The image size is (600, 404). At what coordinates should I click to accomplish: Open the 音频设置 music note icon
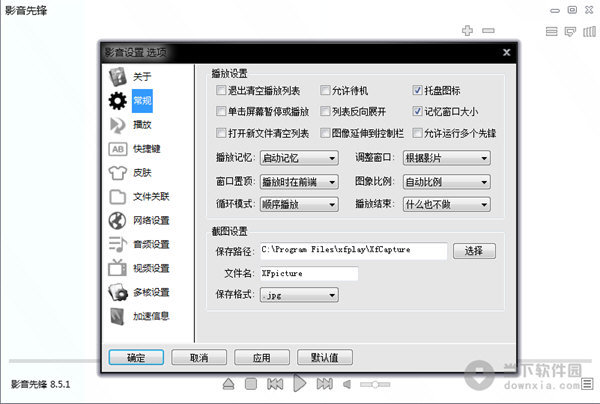[117, 244]
